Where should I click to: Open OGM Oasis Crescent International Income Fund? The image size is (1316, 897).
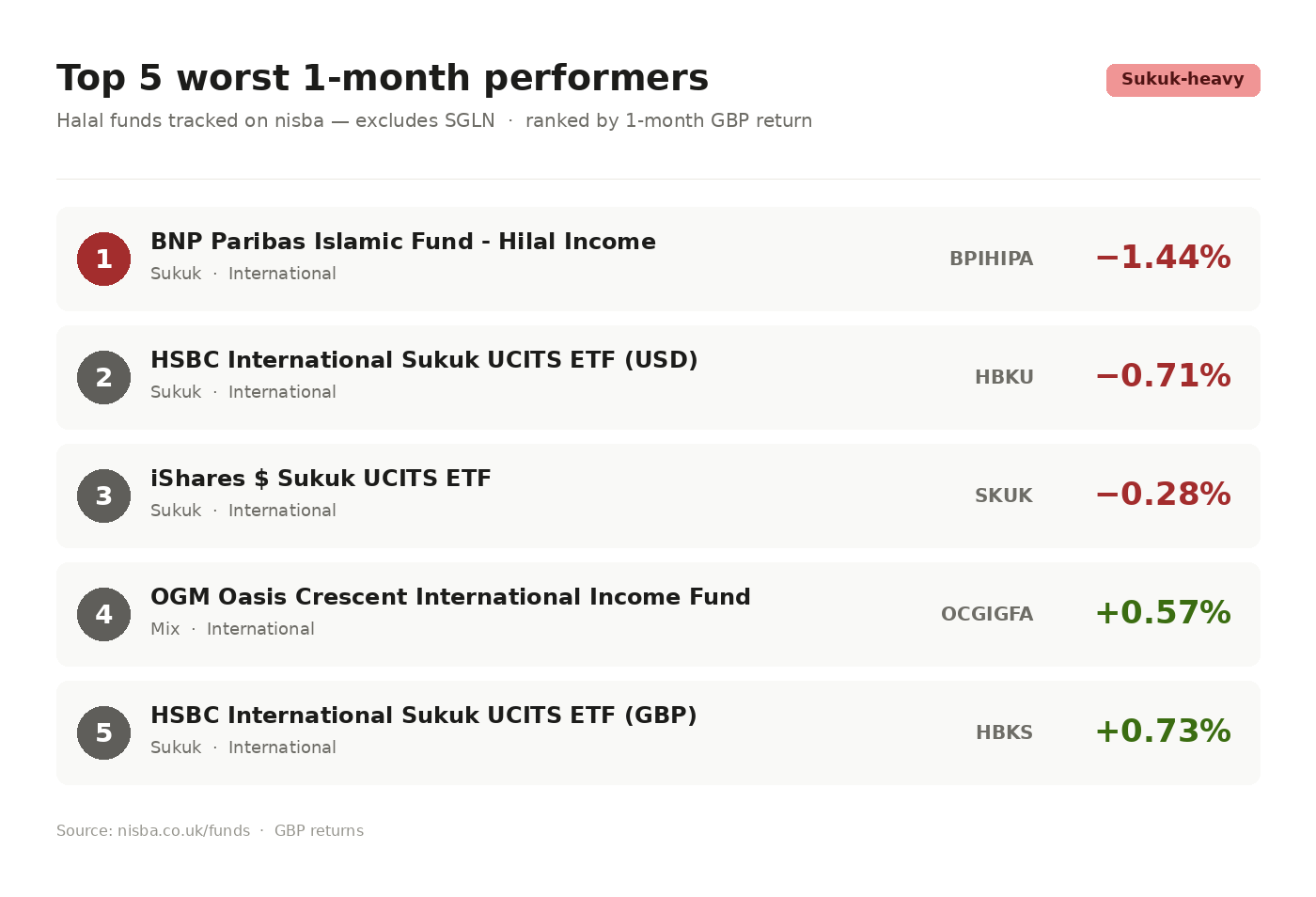coord(449,597)
